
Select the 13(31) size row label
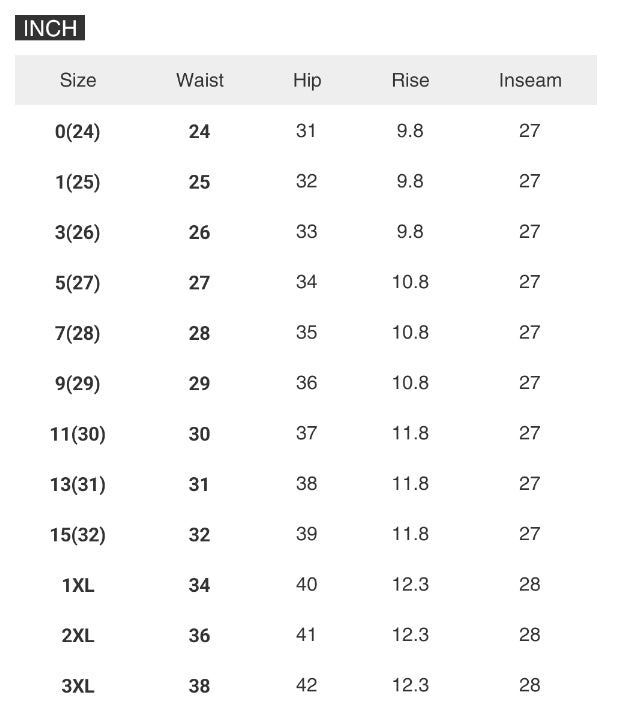tap(78, 484)
